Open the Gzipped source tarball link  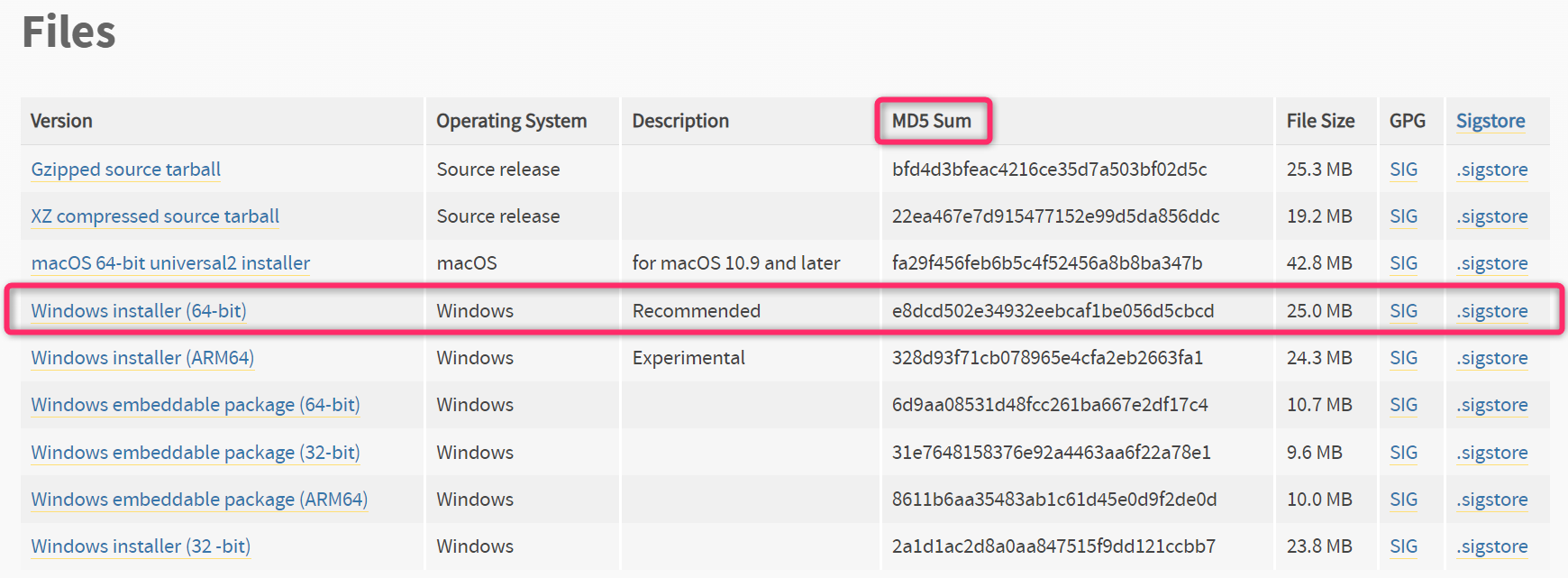tap(125, 170)
